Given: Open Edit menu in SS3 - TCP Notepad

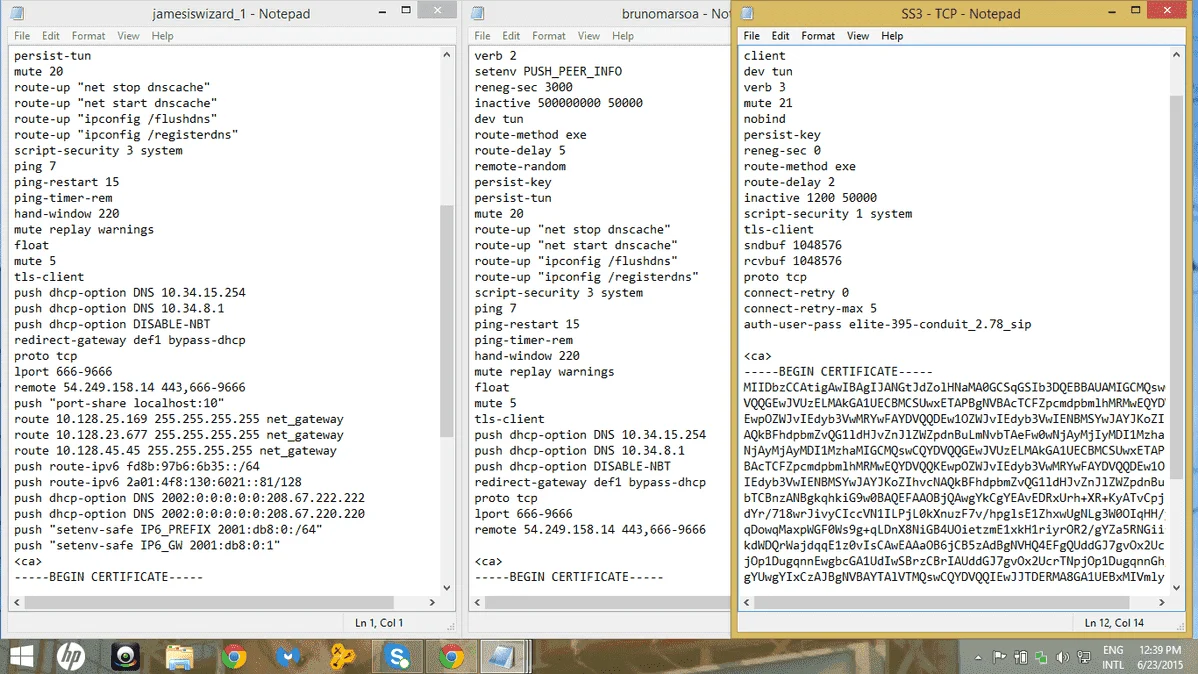Looking at the screenshot, I should [780, 36].
